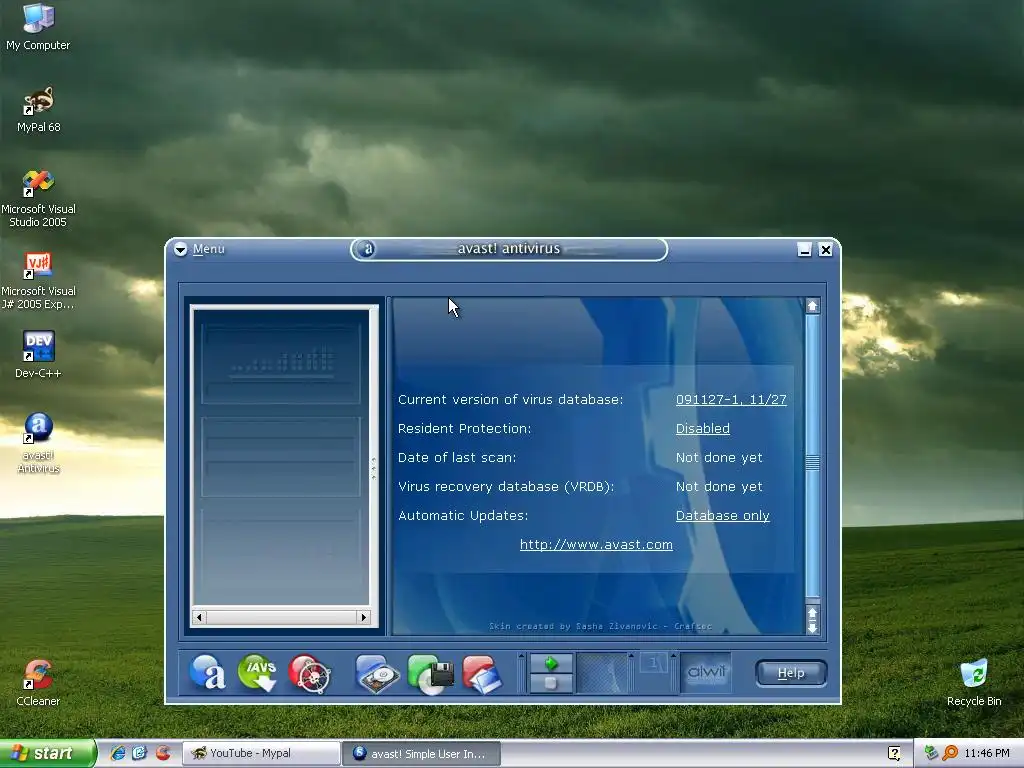Screen dimensions: 1024x768
Task: Switch to YouTube - Mypal taskbar window
Action: point(261,753)
